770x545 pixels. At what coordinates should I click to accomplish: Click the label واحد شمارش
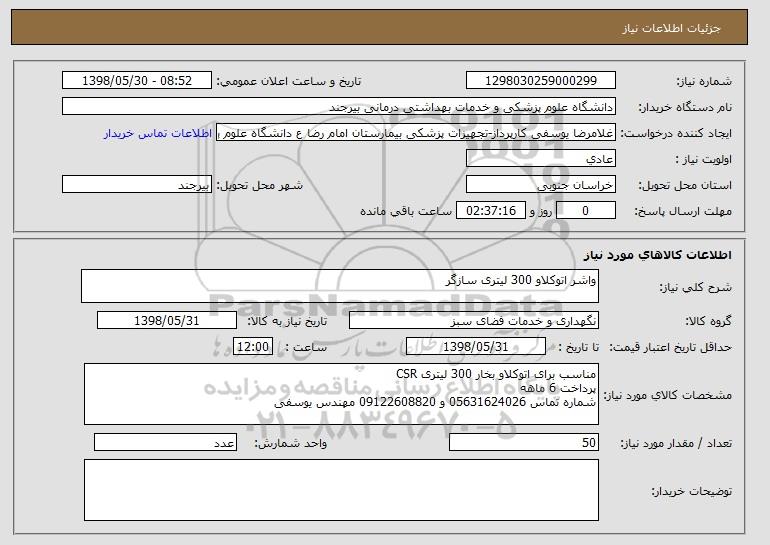[x=290, y=443]
